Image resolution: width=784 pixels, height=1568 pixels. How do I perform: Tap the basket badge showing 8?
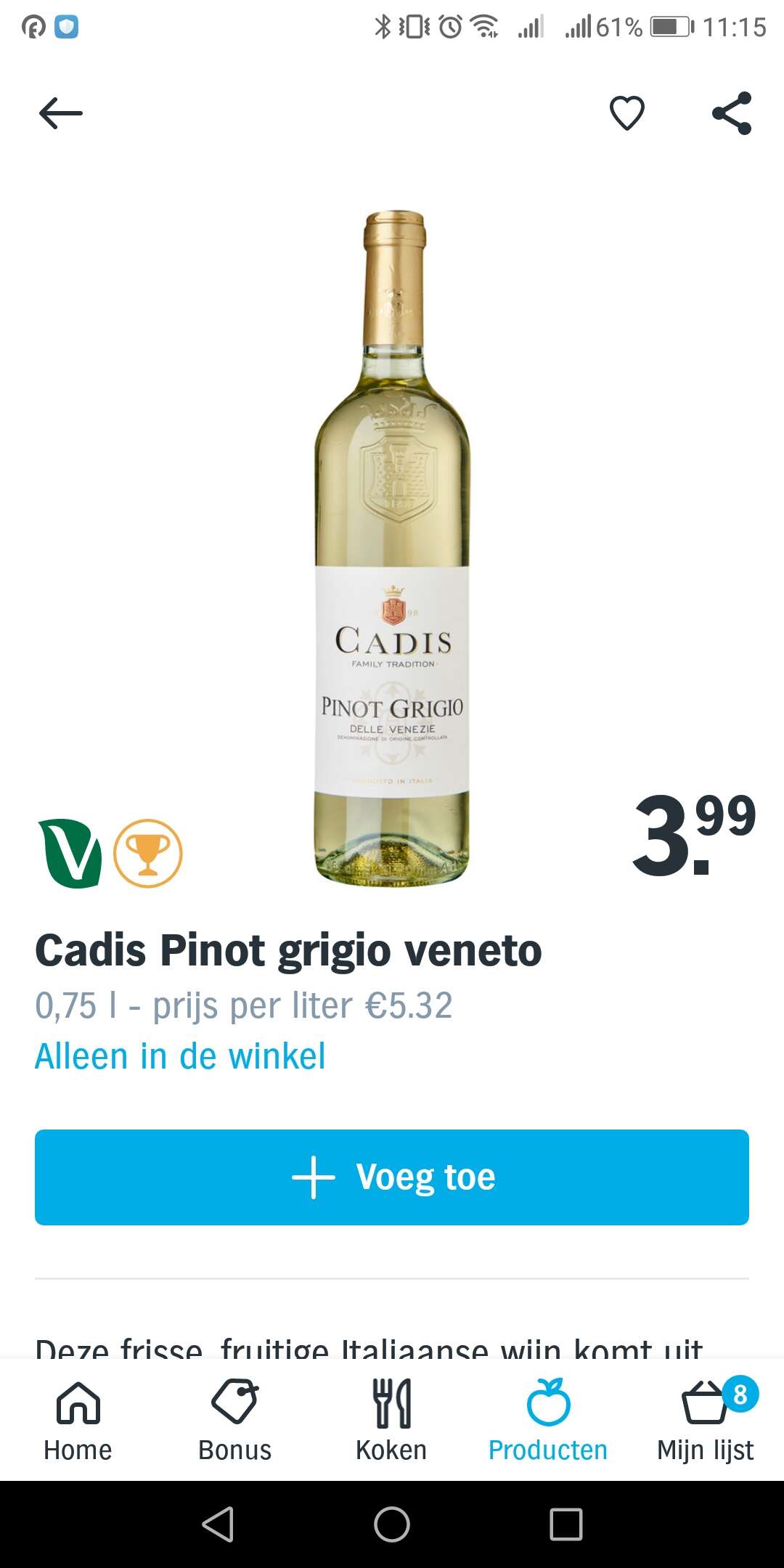point(740,1394)
